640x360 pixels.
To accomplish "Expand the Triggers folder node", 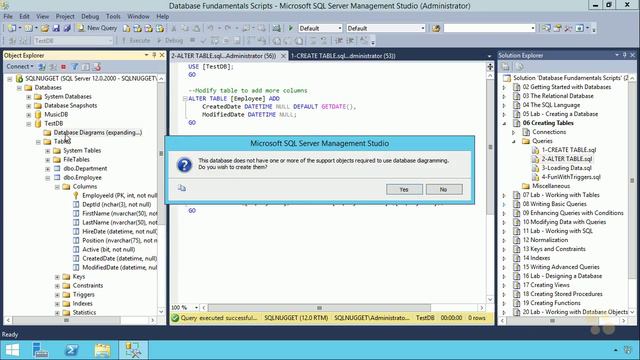I will 57,295.
